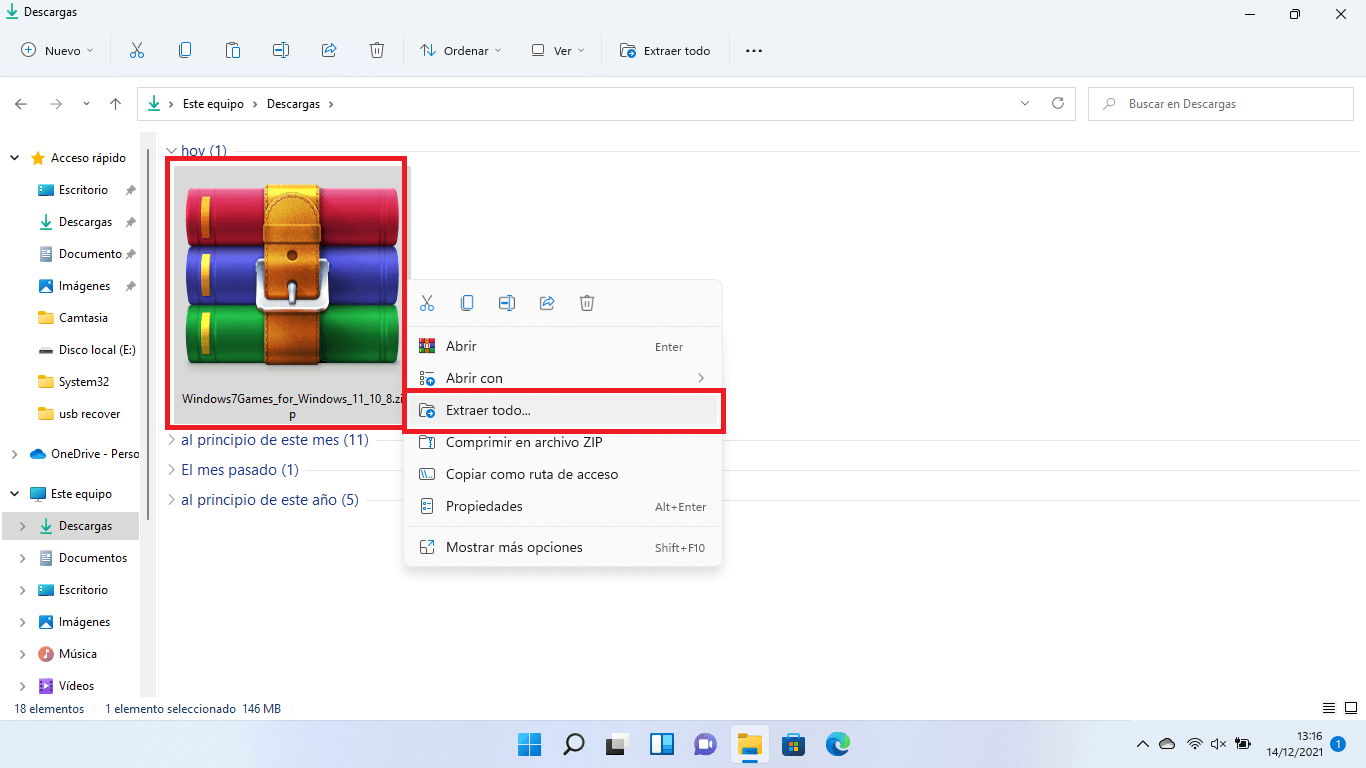1366x768 pixels.
Task: Expand Música node under Este equipo
Action: (x=22, y=654)
